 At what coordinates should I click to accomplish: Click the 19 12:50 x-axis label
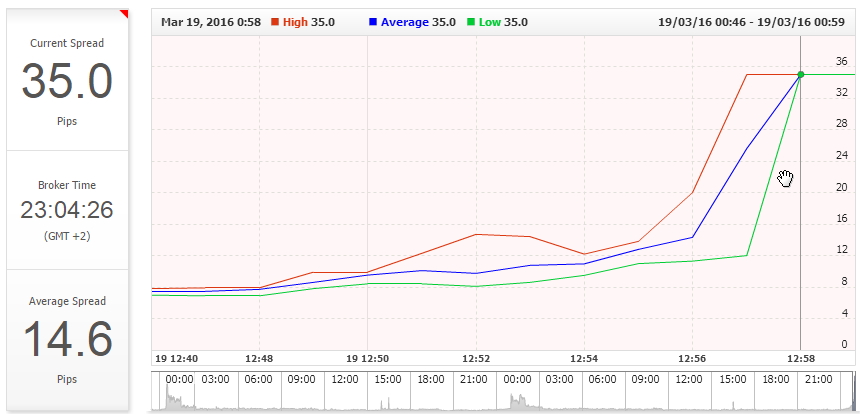pyautogui.click(x=368, y=359)
